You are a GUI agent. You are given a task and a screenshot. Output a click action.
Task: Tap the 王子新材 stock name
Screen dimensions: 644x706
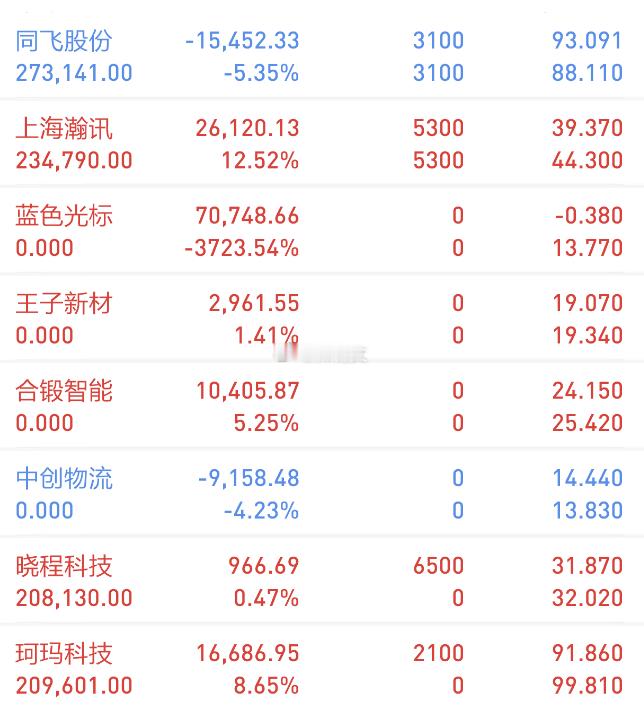[64, 303]
